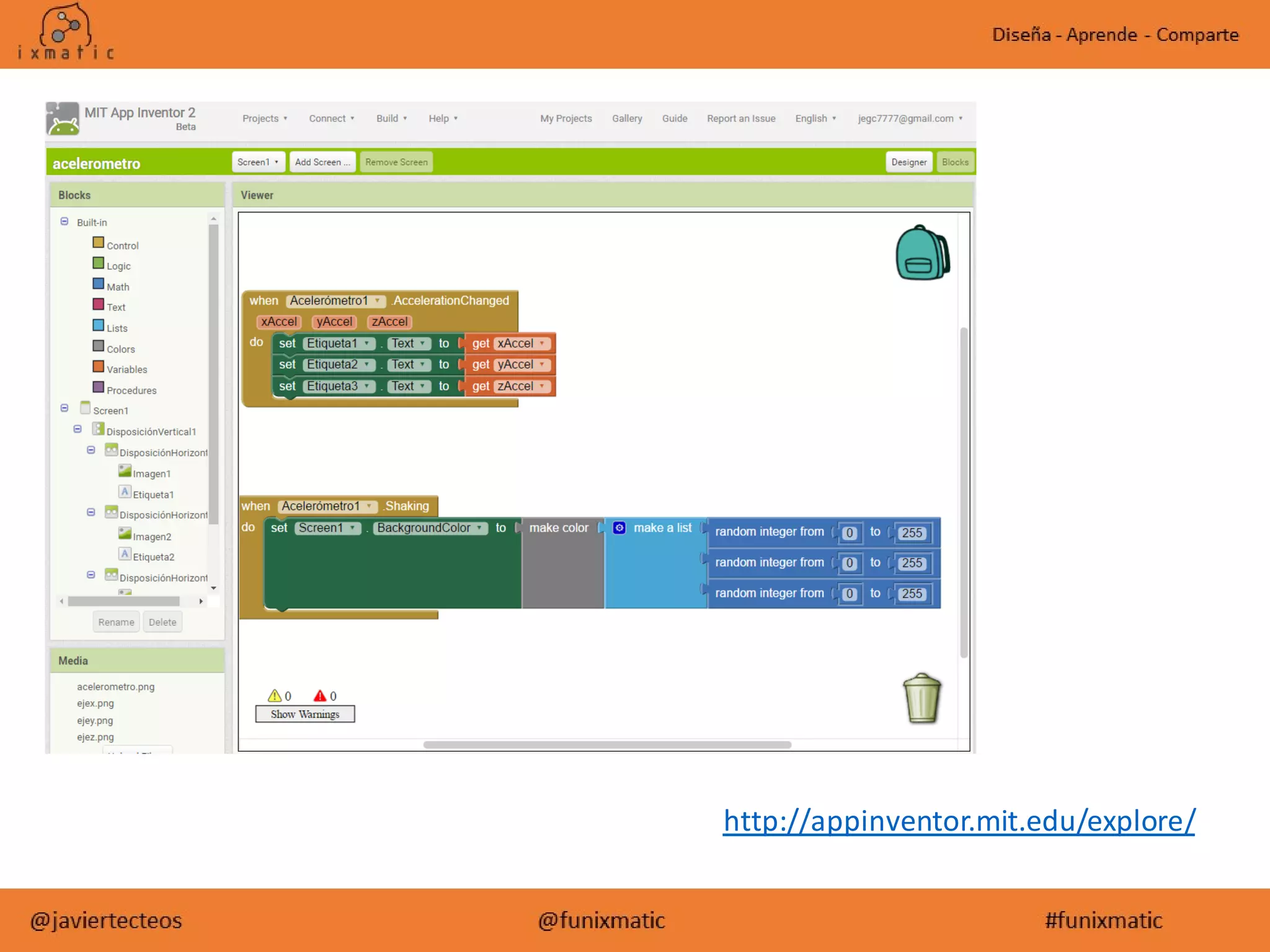
Task: Click the Viewer vertical scrollbar
Action: coord(964,493)
